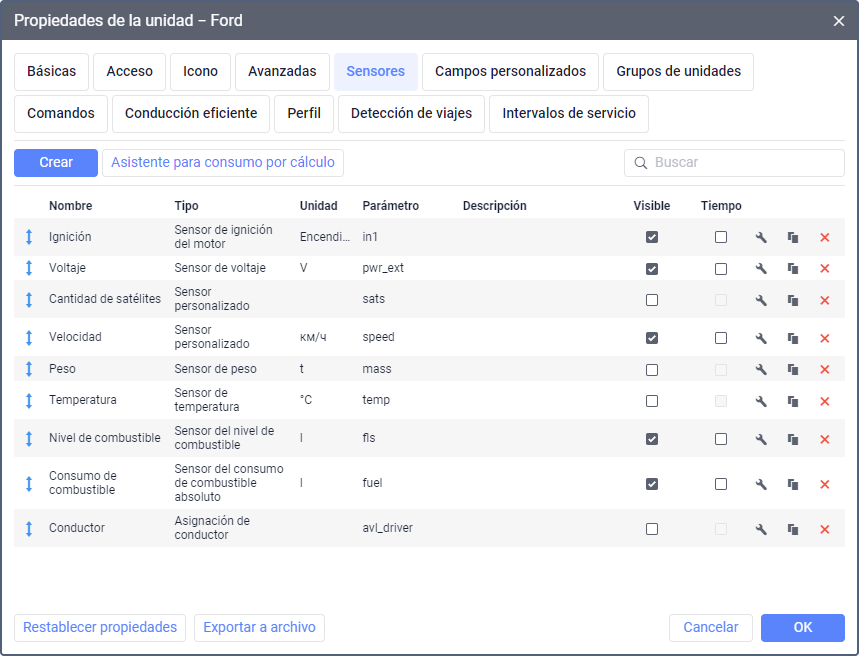Edit properties of Velocidad sensor

click(x=761, y=338)
